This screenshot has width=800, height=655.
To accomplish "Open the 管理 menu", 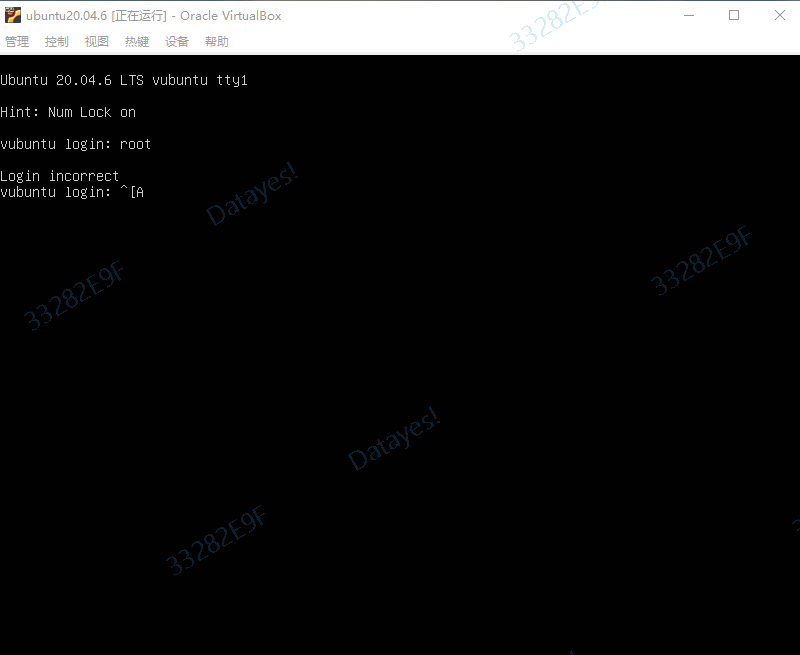I will (17, 42).
